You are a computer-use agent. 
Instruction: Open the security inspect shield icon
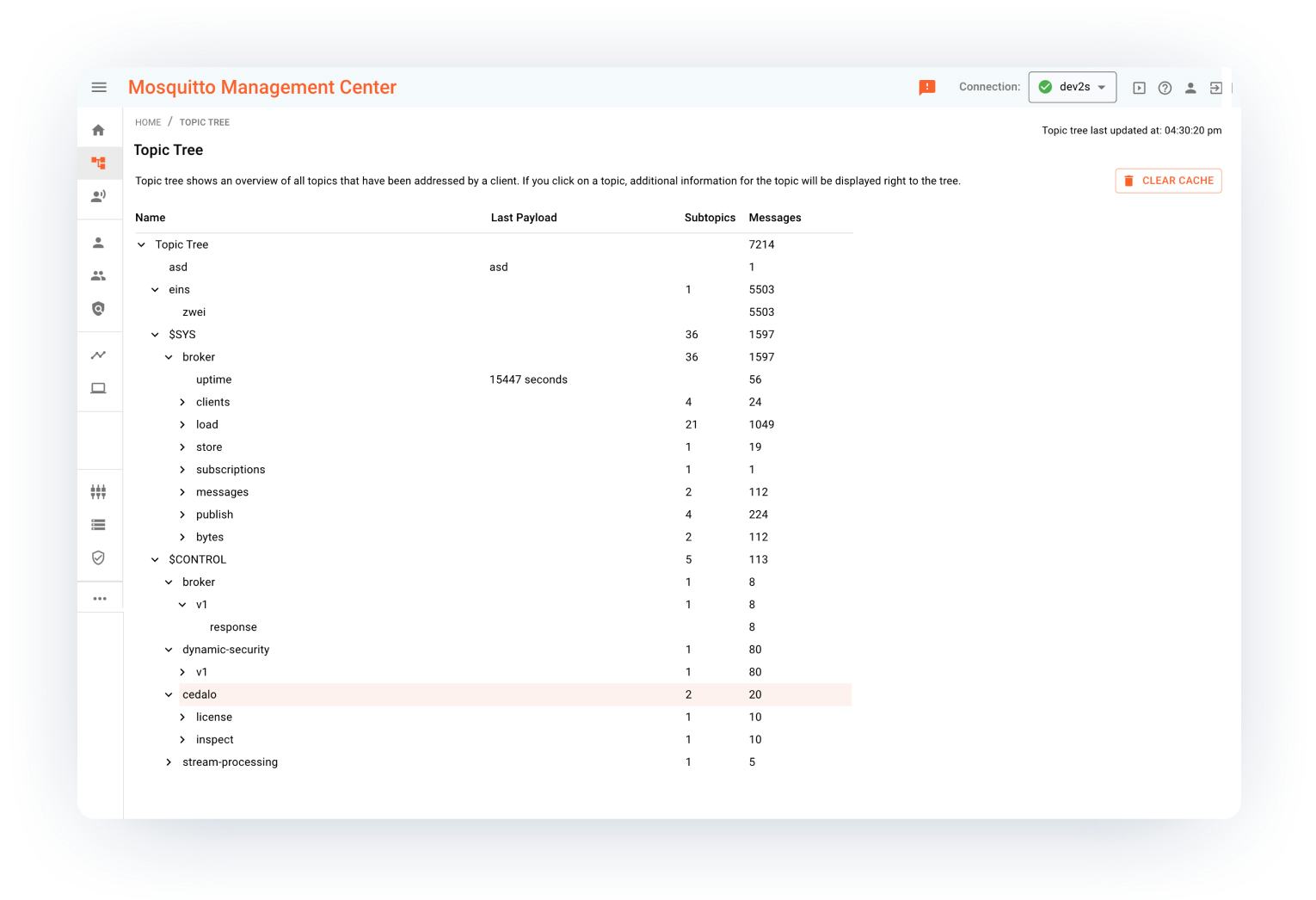pos(99,307)
